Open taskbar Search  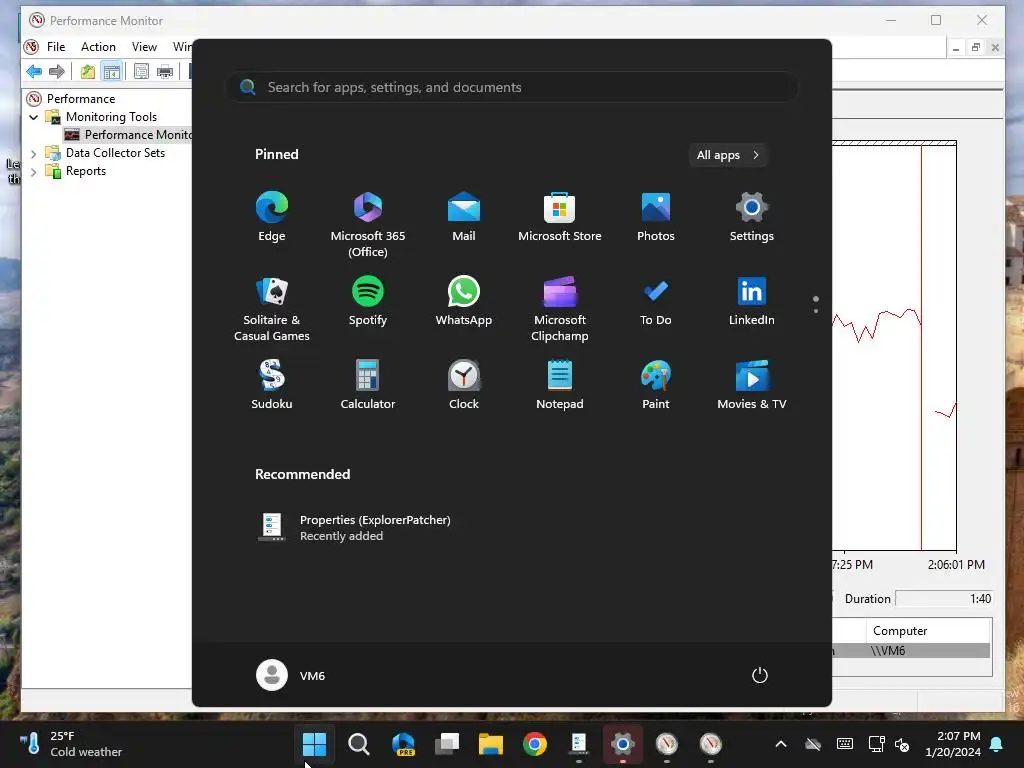(x=359, y=744)
